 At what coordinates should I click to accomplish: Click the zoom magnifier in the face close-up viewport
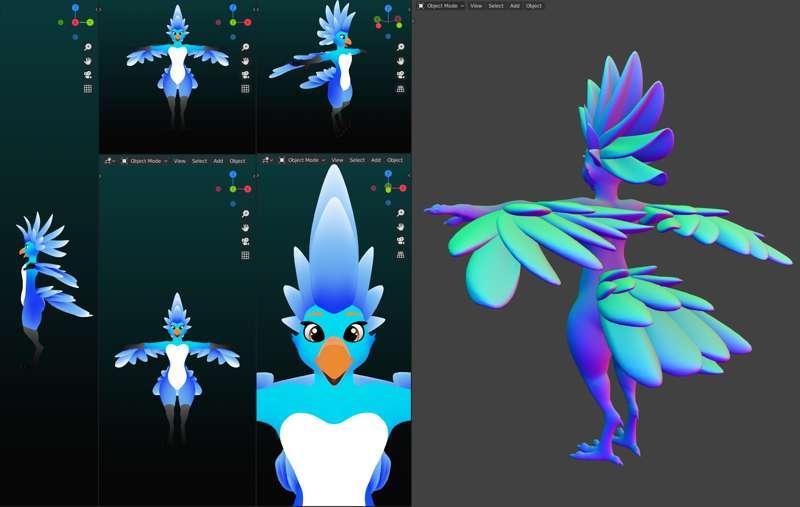pos(401,213)
